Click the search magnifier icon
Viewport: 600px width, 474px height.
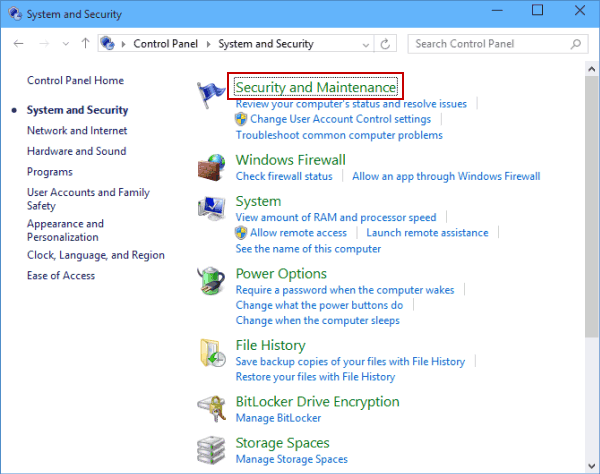point(575,44)
